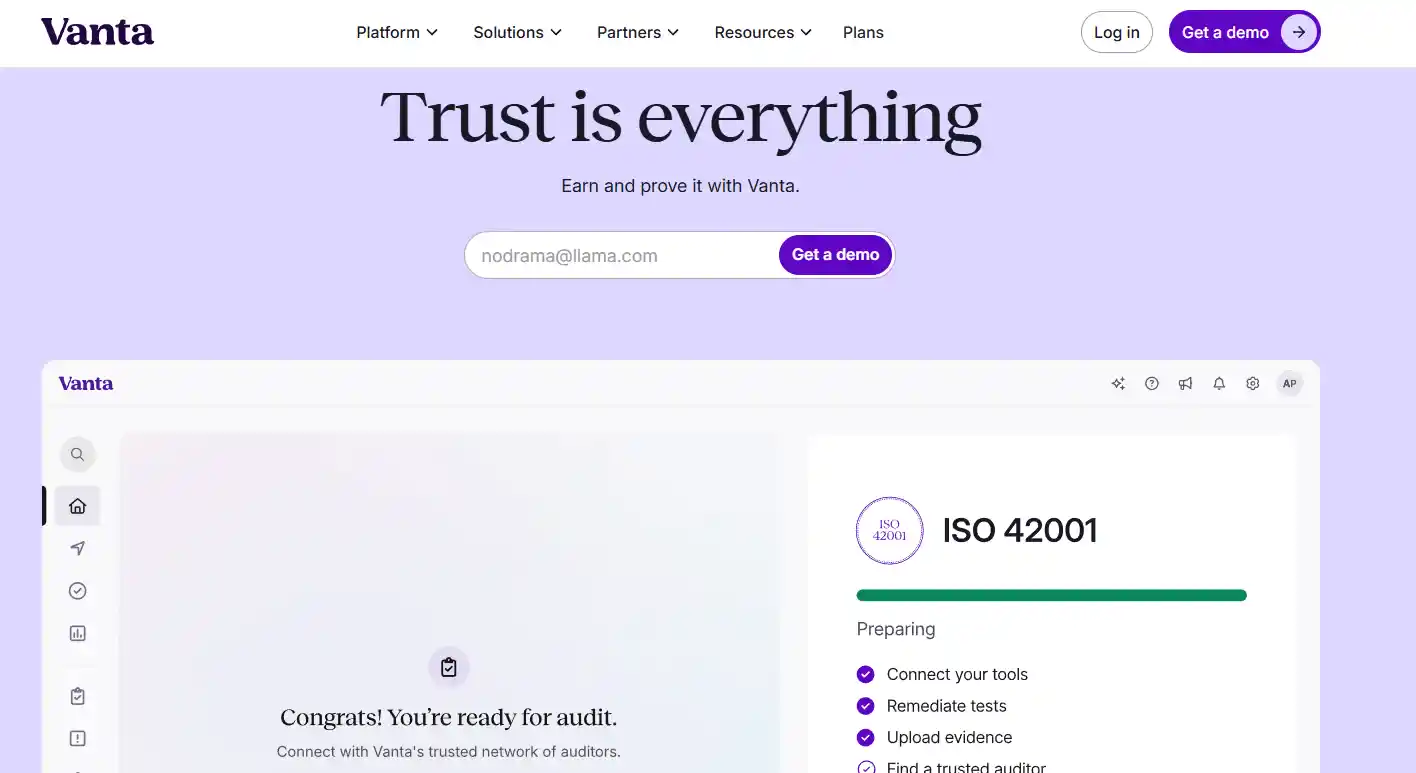Click the clipboard icon above Congrats message
Screen dimensions: 1416x773
pyautogui.click(x=449, y=667)
